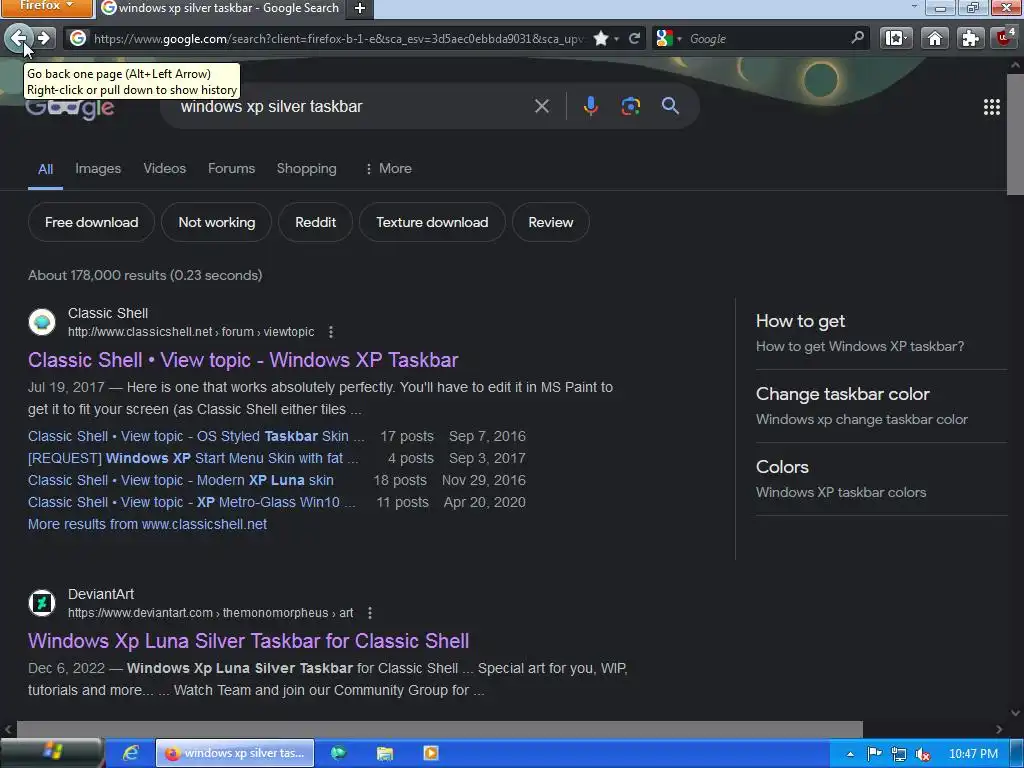Screen dimensions: 1024x768
Task: Reload the current page
Action: [634, 39]
